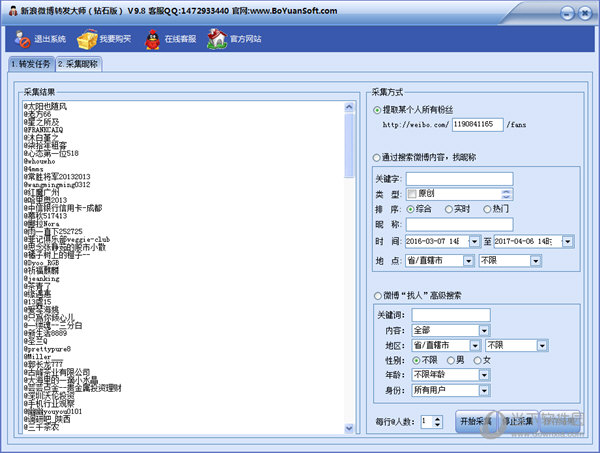Image resolution: width=600 pixels, height=453 pixels.
Task: Open 我要购买 shopping basket icon
Action: click(x=87, y=39)
